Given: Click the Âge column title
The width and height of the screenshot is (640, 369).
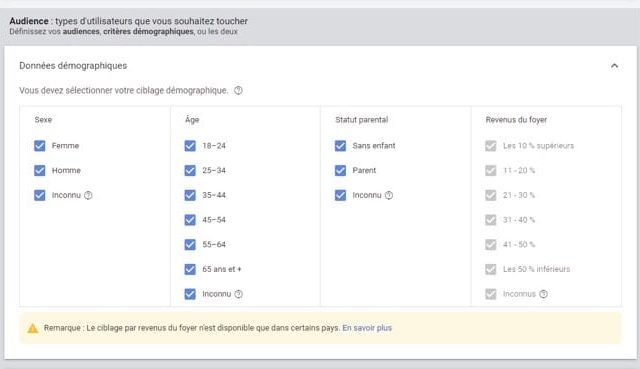Looking at the screenshot, I should 192,120.
